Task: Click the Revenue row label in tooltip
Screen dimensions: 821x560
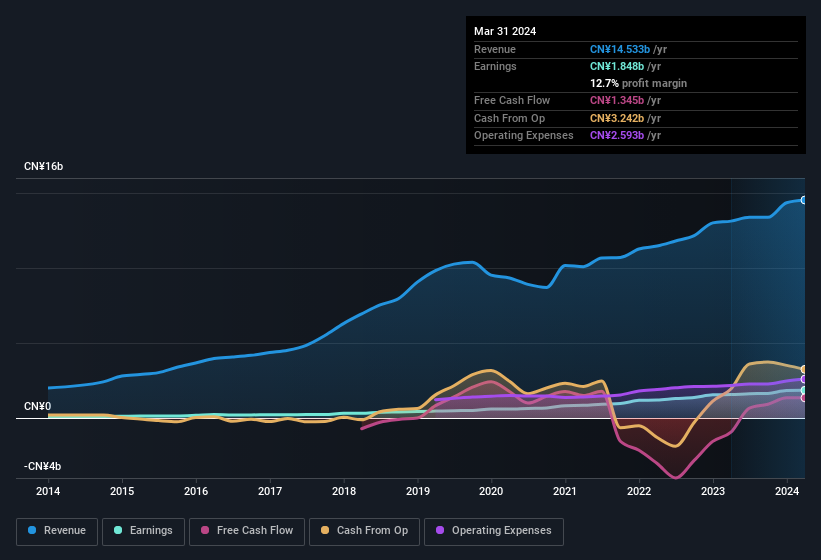Action: [x=495, y=49]
